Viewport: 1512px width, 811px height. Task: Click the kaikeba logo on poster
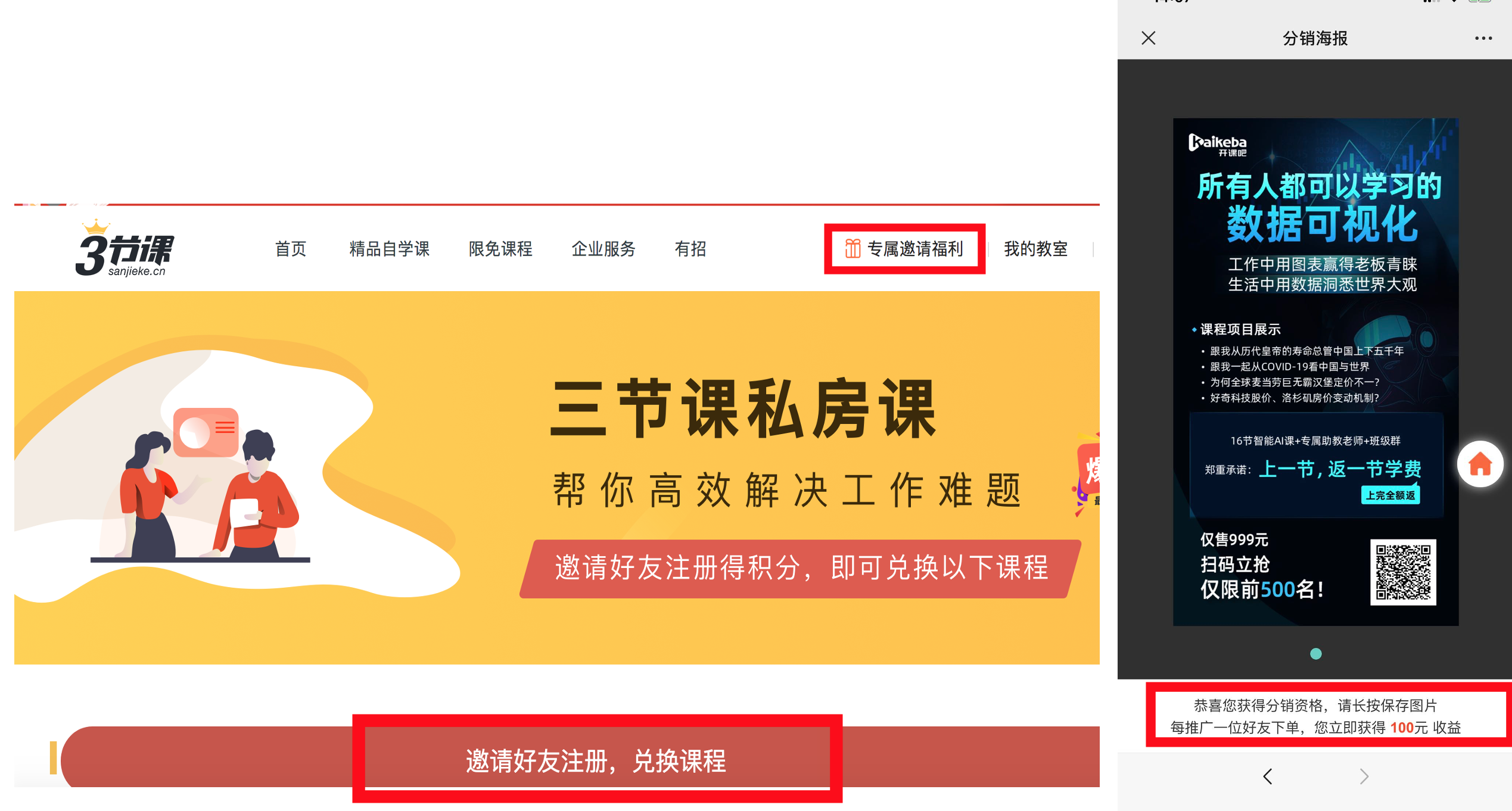(x=1217, y=145)
